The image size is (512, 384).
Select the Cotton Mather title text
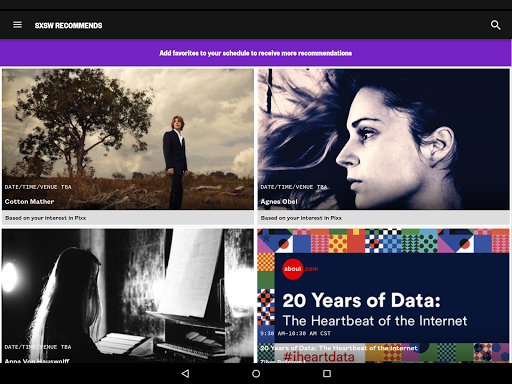[29, 202]
